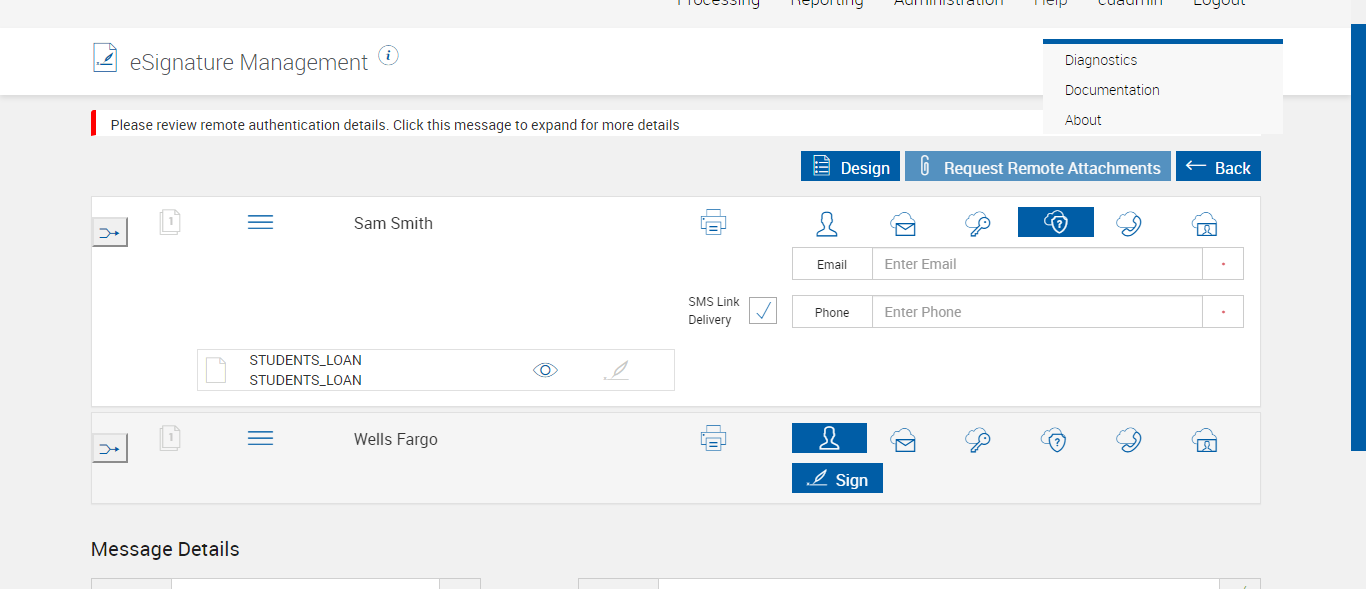Select cloud key authentication icon for Sam Smith

tap(978, 224)
